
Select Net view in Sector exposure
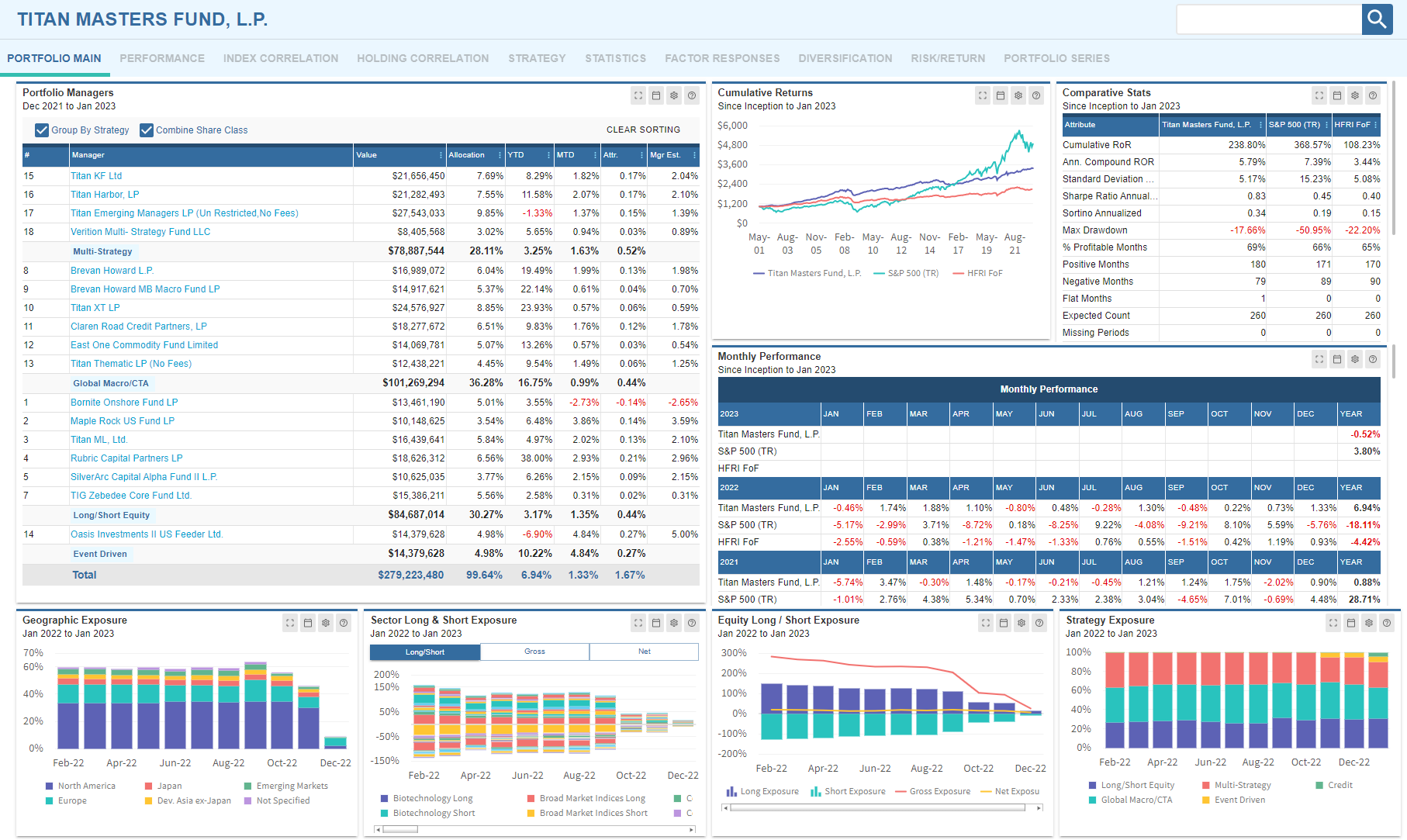pyautogui.click(x=645, y=652)
